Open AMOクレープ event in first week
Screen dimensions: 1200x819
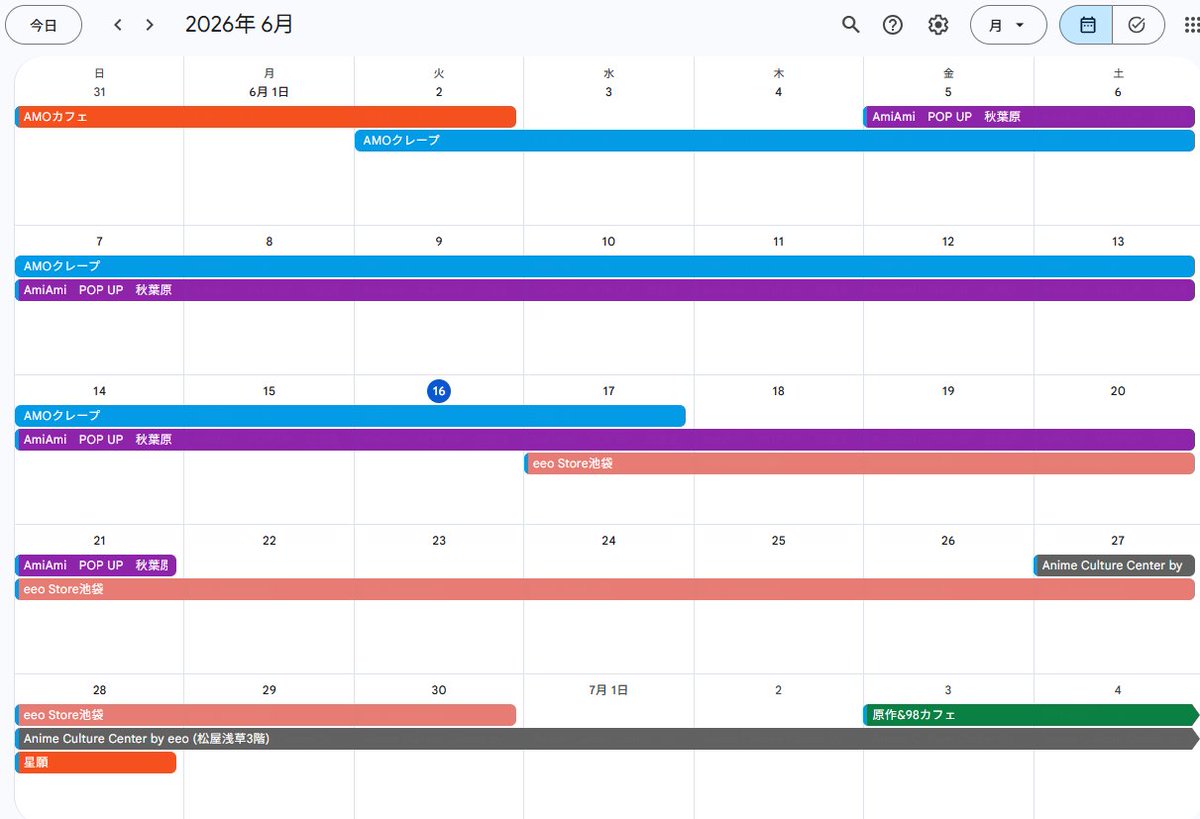pyautogui.click(x=775, y=141)
